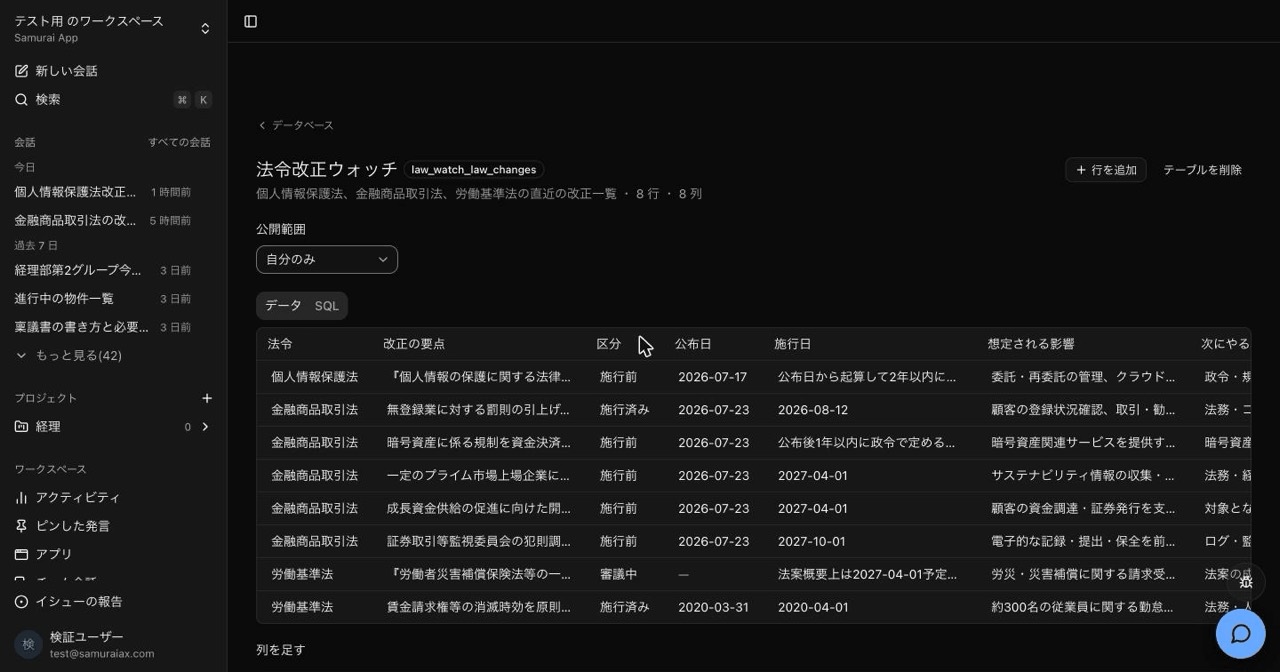Open すべての会話 list
This screenshot has width=1280, height=672.
179,142
